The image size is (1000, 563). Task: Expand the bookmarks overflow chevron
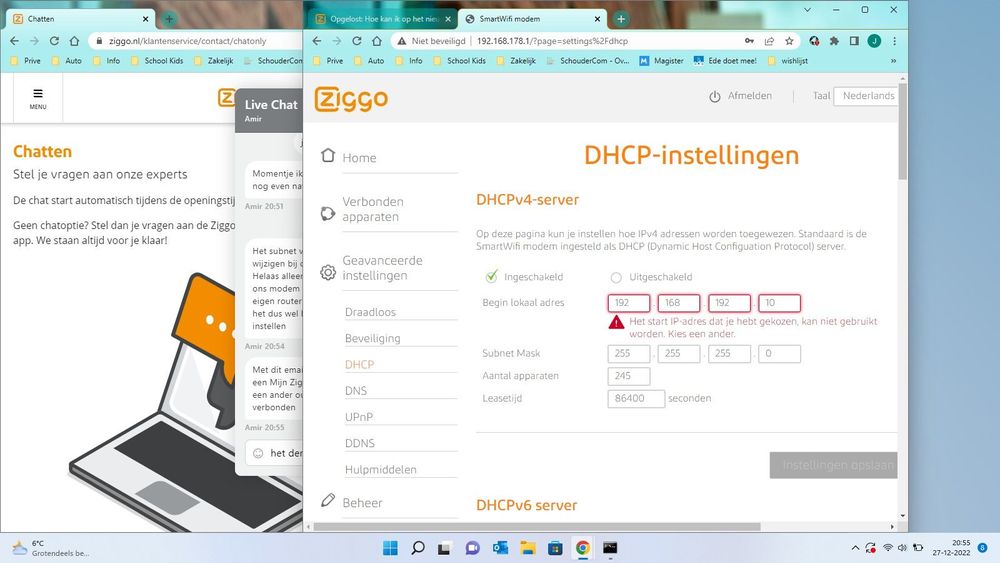click(x=893, y=61)
